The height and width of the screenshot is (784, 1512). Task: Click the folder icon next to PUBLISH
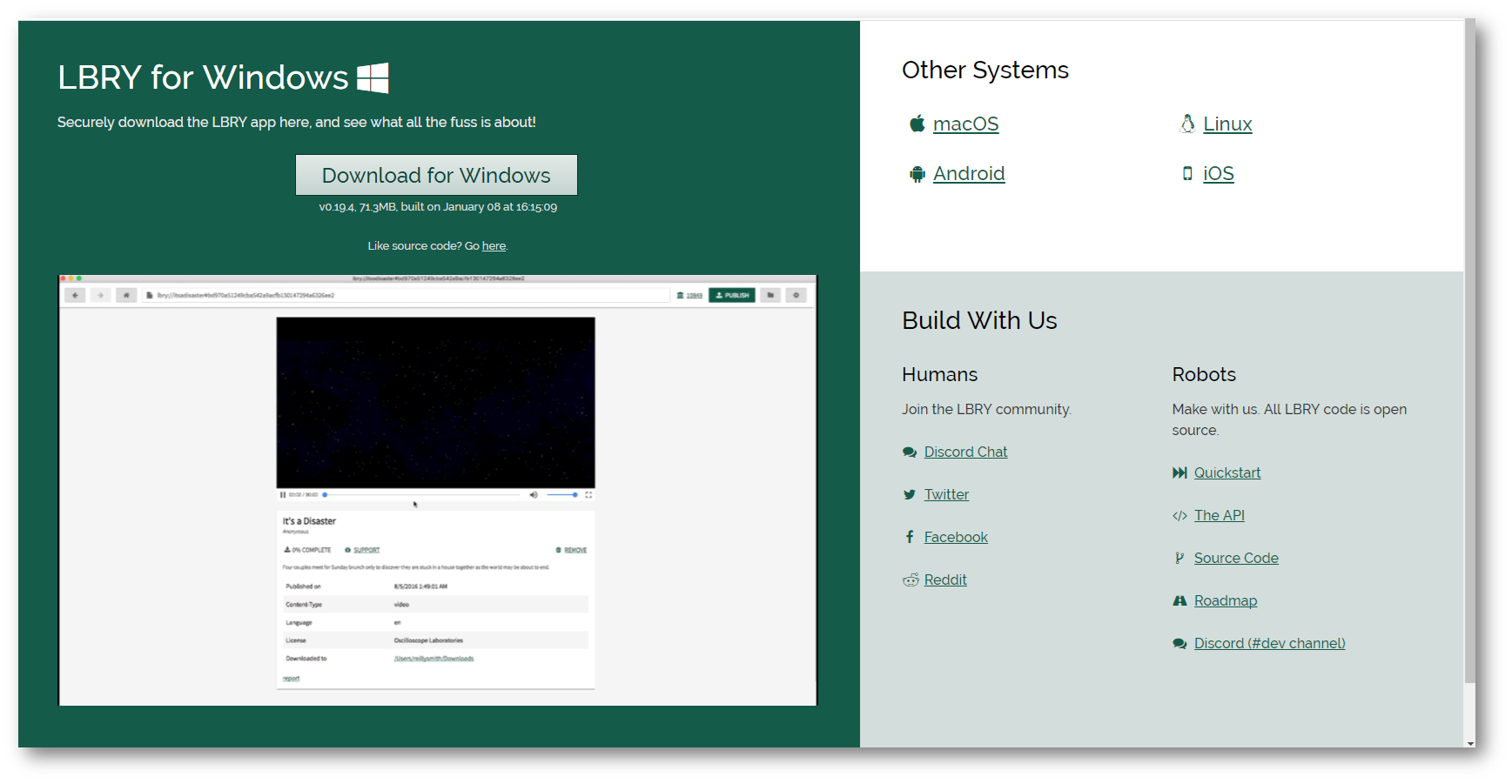[x=770, y=296]
